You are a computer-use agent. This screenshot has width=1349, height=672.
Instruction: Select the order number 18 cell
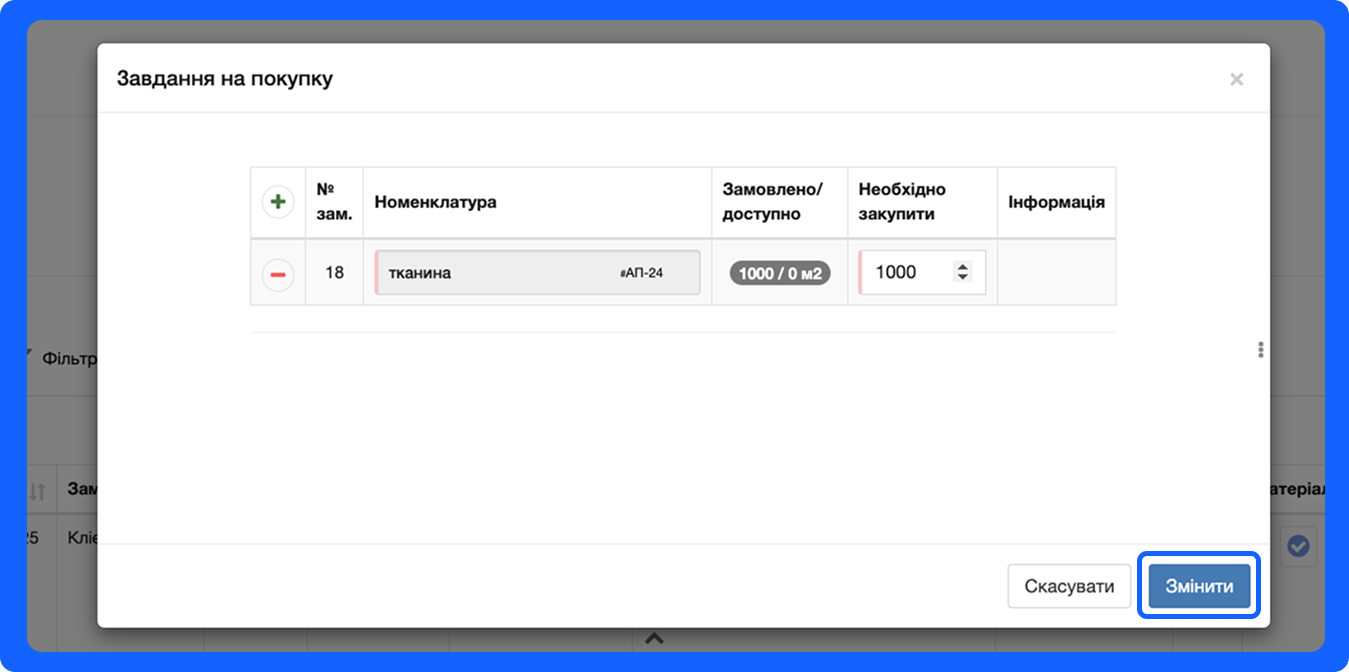334,272
